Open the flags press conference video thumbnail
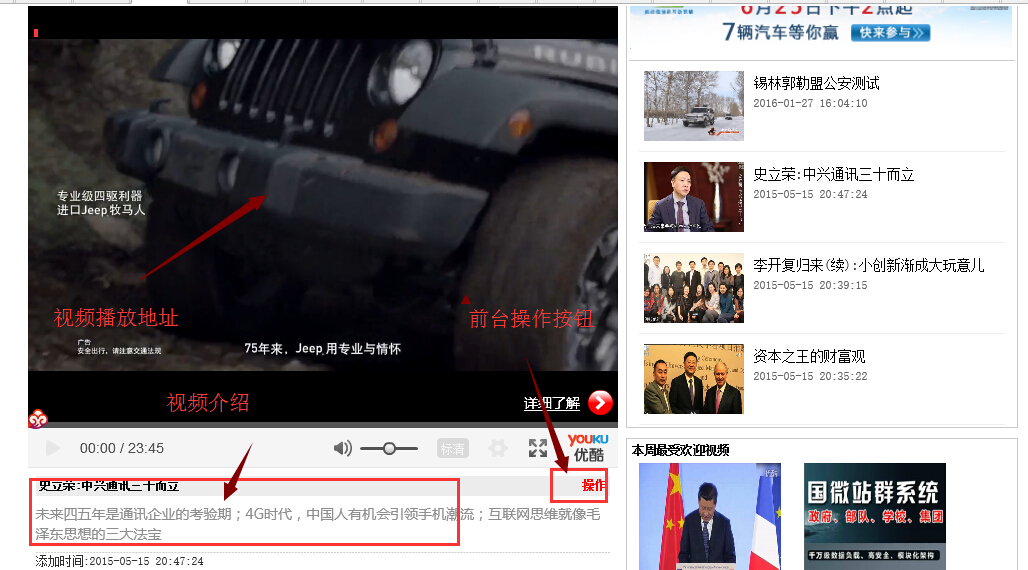 (x=709, y=516)
